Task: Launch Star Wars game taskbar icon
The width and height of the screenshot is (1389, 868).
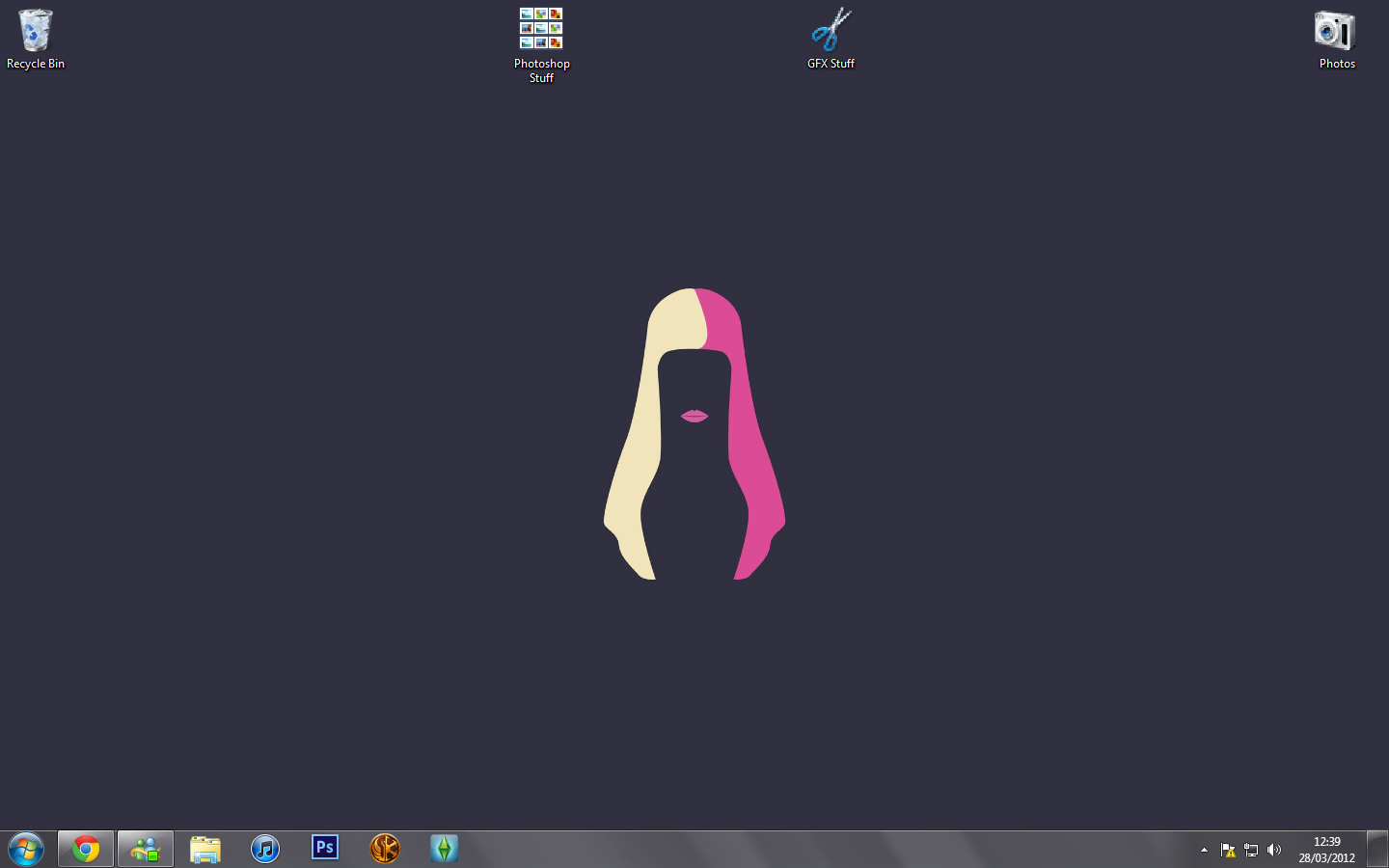Action: coord(385,849)
